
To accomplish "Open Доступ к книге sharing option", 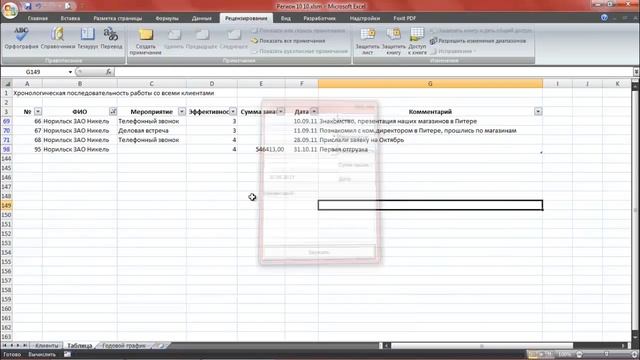I will coord(417,42).
